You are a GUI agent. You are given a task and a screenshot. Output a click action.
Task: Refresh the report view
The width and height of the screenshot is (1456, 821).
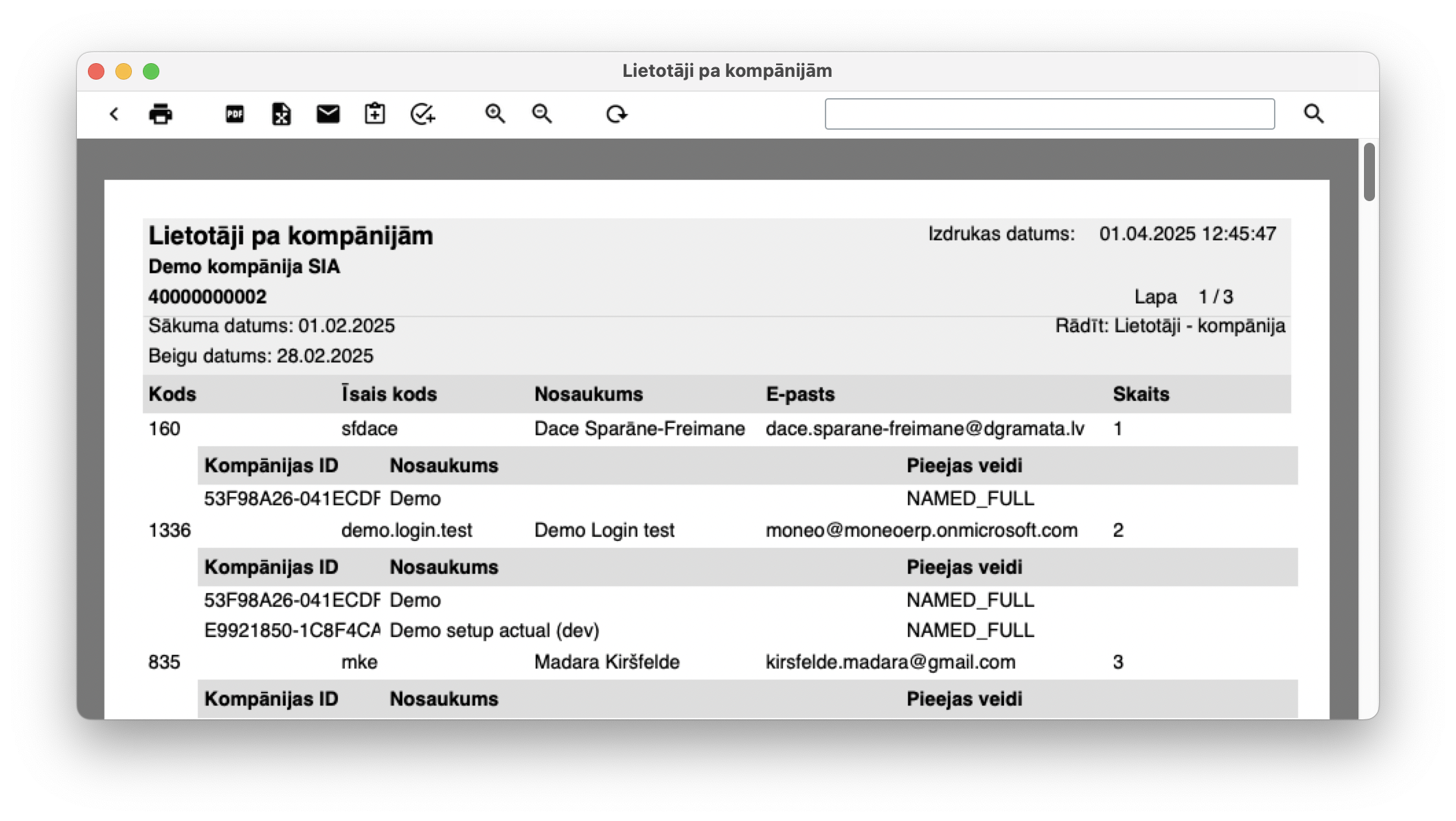pyautogui.click(x=617, y=114)
